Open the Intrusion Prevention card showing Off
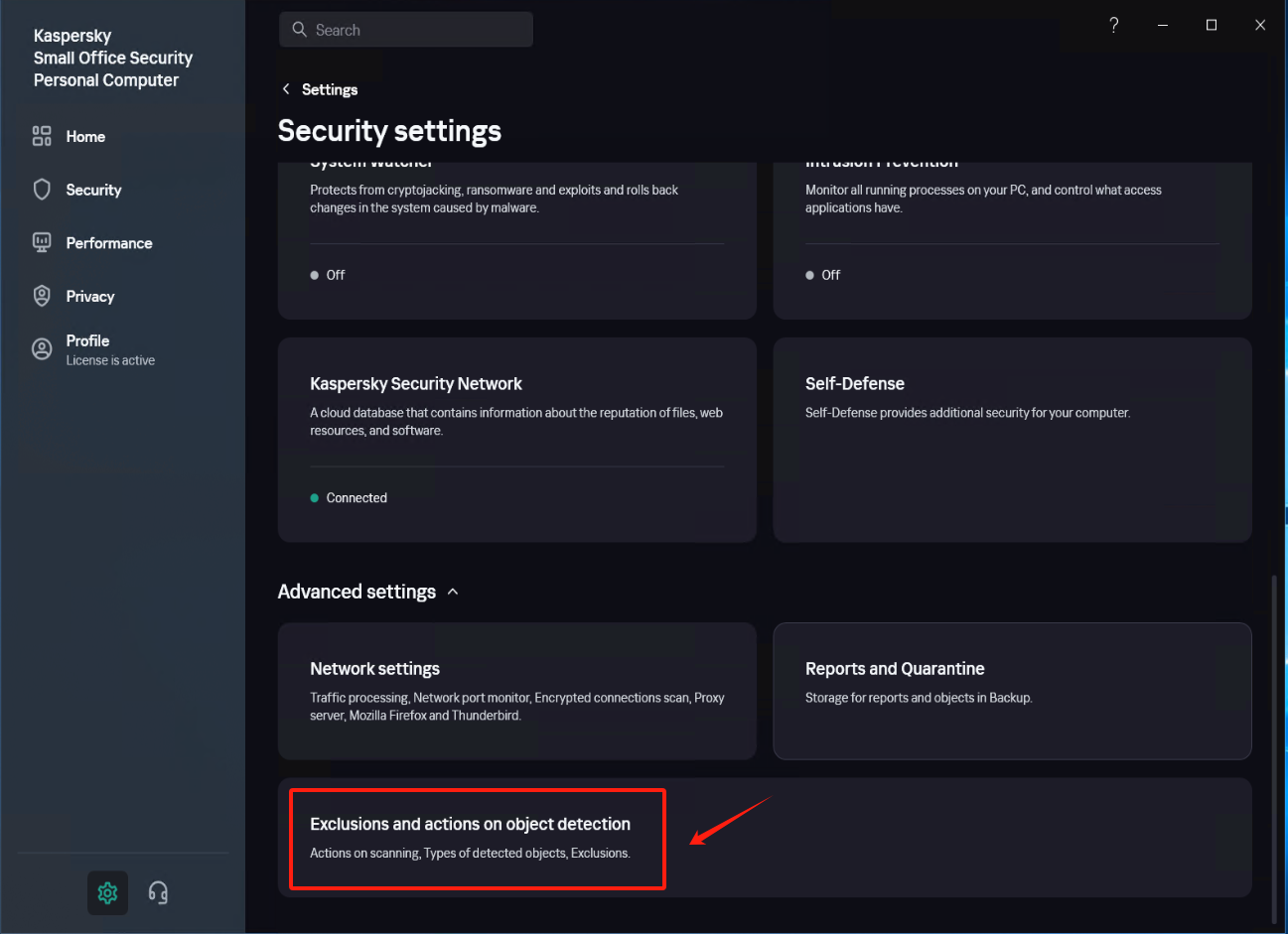The image size is (1288, 934). [1011, 238]
